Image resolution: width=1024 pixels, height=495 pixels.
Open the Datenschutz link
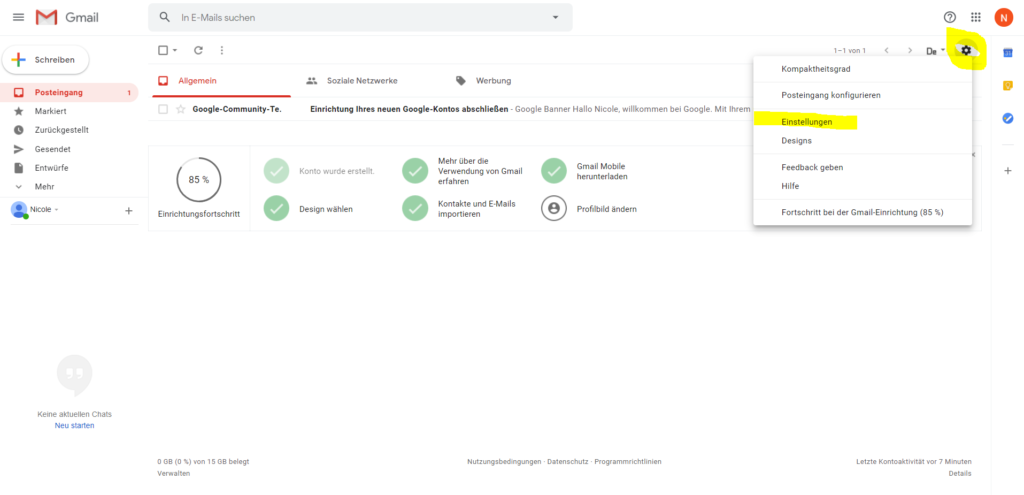pyautogui.click(x=568, y=462)
